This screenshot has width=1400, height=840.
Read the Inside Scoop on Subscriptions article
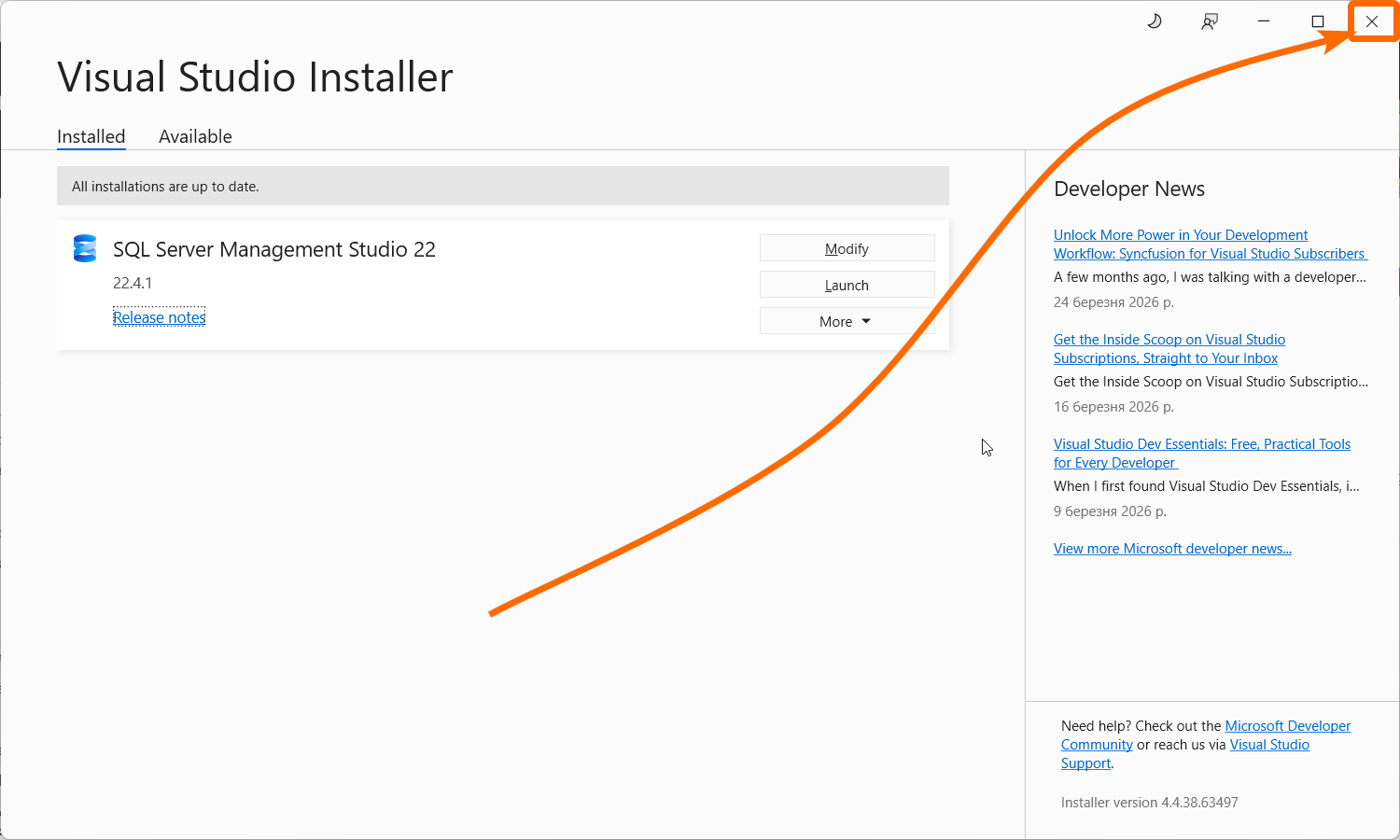tap(1169, 349)
